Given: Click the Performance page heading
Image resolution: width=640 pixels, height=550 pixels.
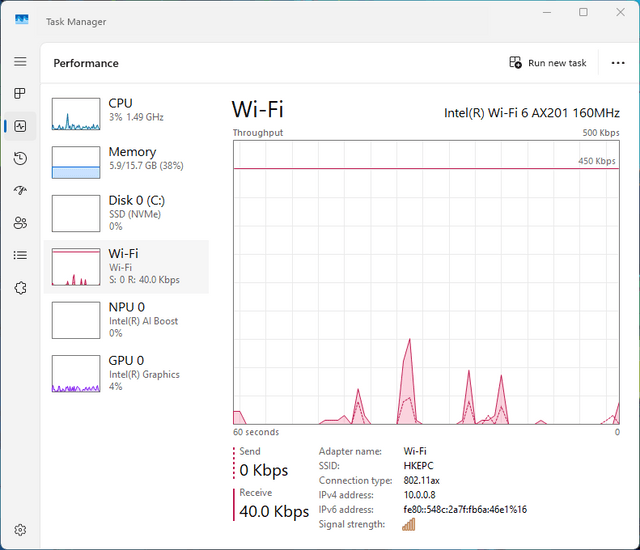Looking at the screenshot, I should [x=86, y=63].
